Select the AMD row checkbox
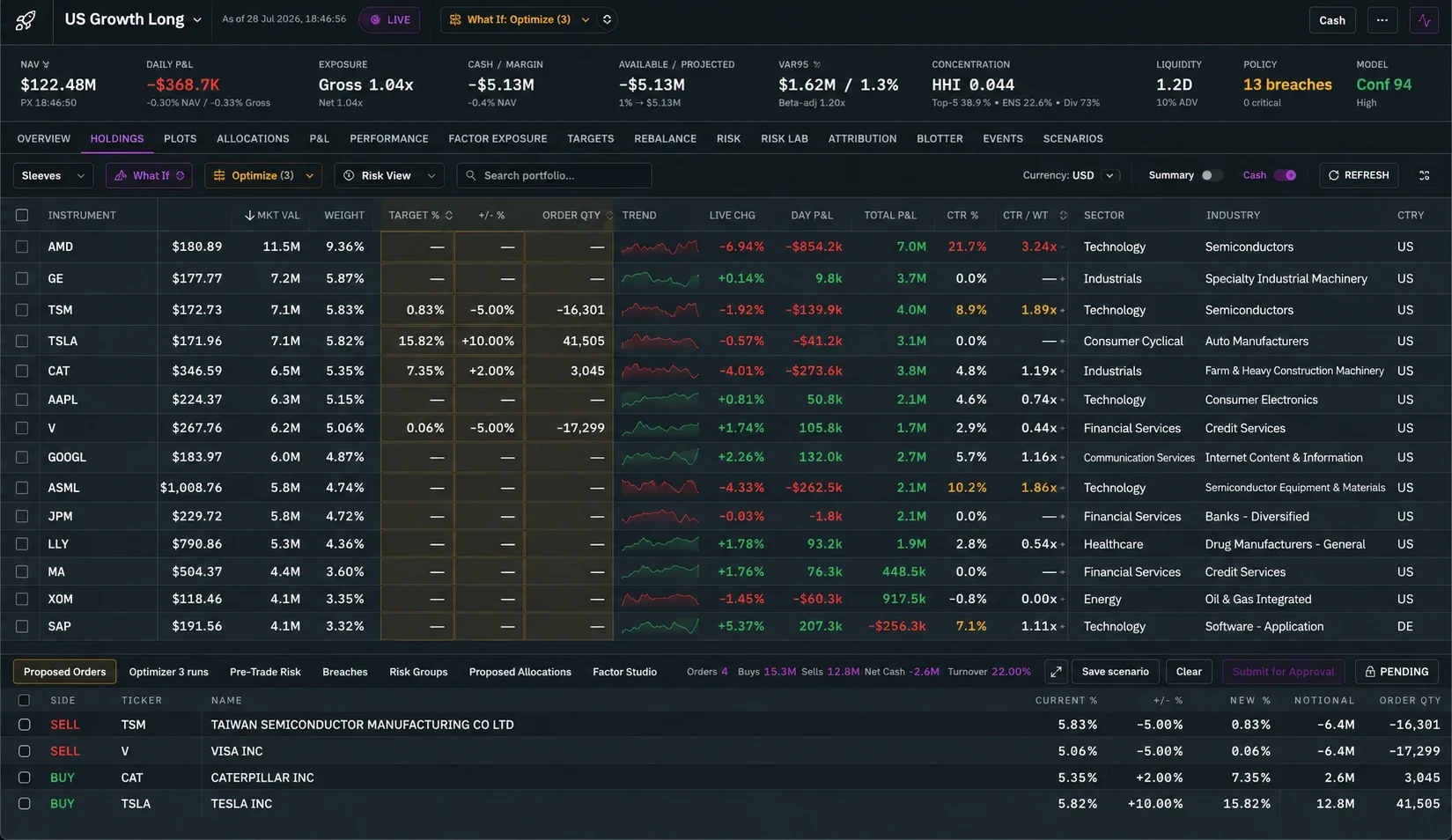Image resolution: width=1452 pixels, height=840 pixels. pos(22,247)
